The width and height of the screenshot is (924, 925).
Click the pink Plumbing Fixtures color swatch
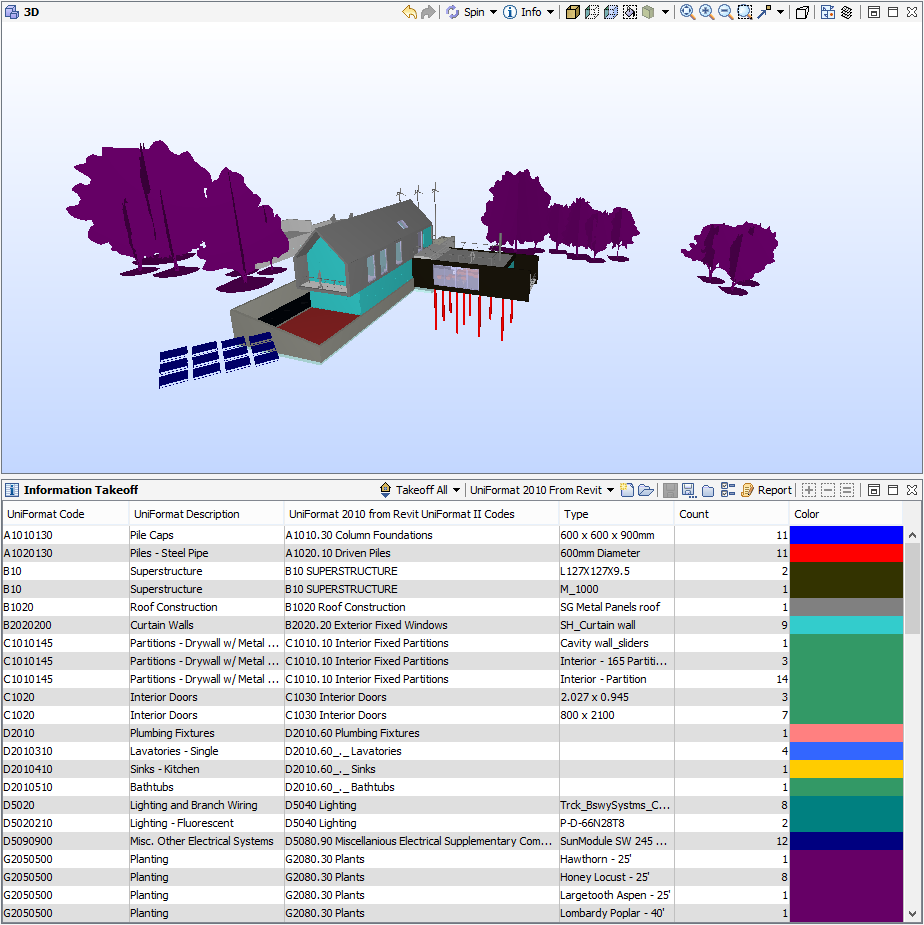pos(846,733)
